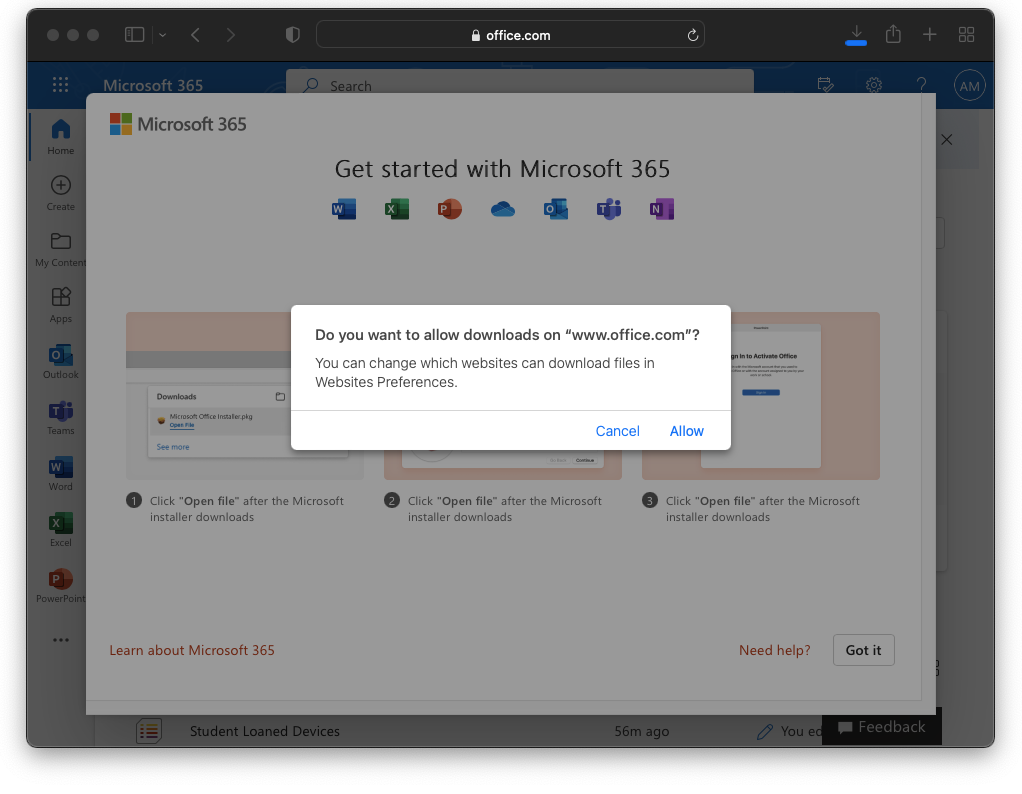Click Cancel in the downloads dialog
Screen dimensions: 1022x794
(x=617, y=431)
